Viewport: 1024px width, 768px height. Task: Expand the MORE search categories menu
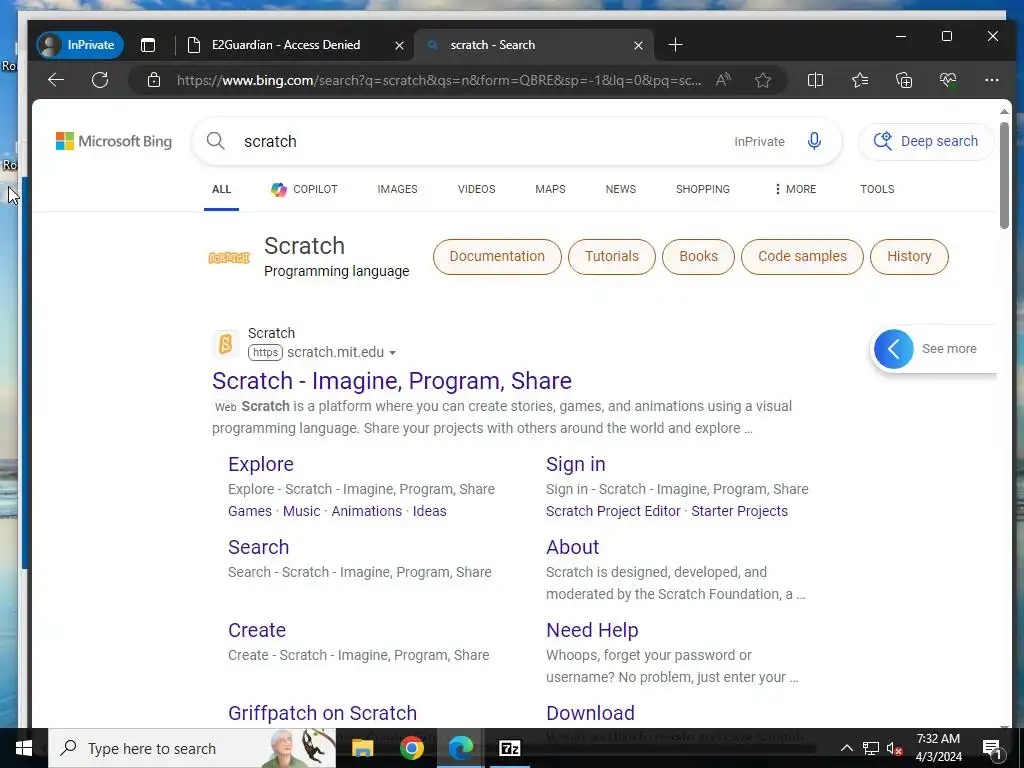[795, 189]
